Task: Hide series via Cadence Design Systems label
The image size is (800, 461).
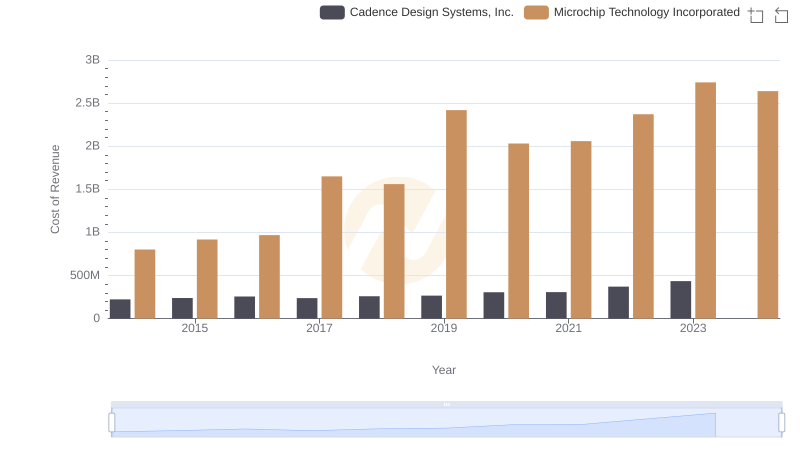Action: [431, 13]
